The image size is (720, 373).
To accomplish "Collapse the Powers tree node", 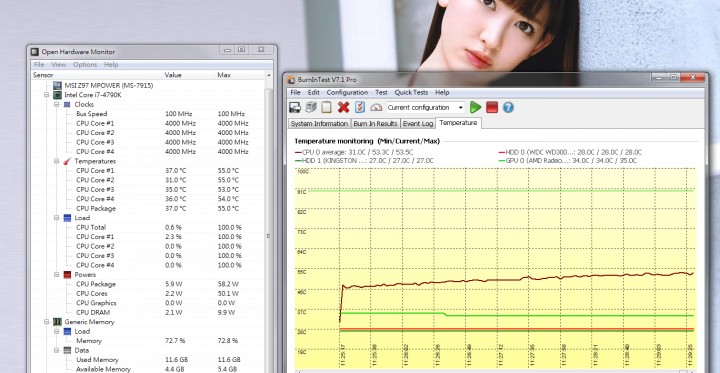I will click(56, 275).
